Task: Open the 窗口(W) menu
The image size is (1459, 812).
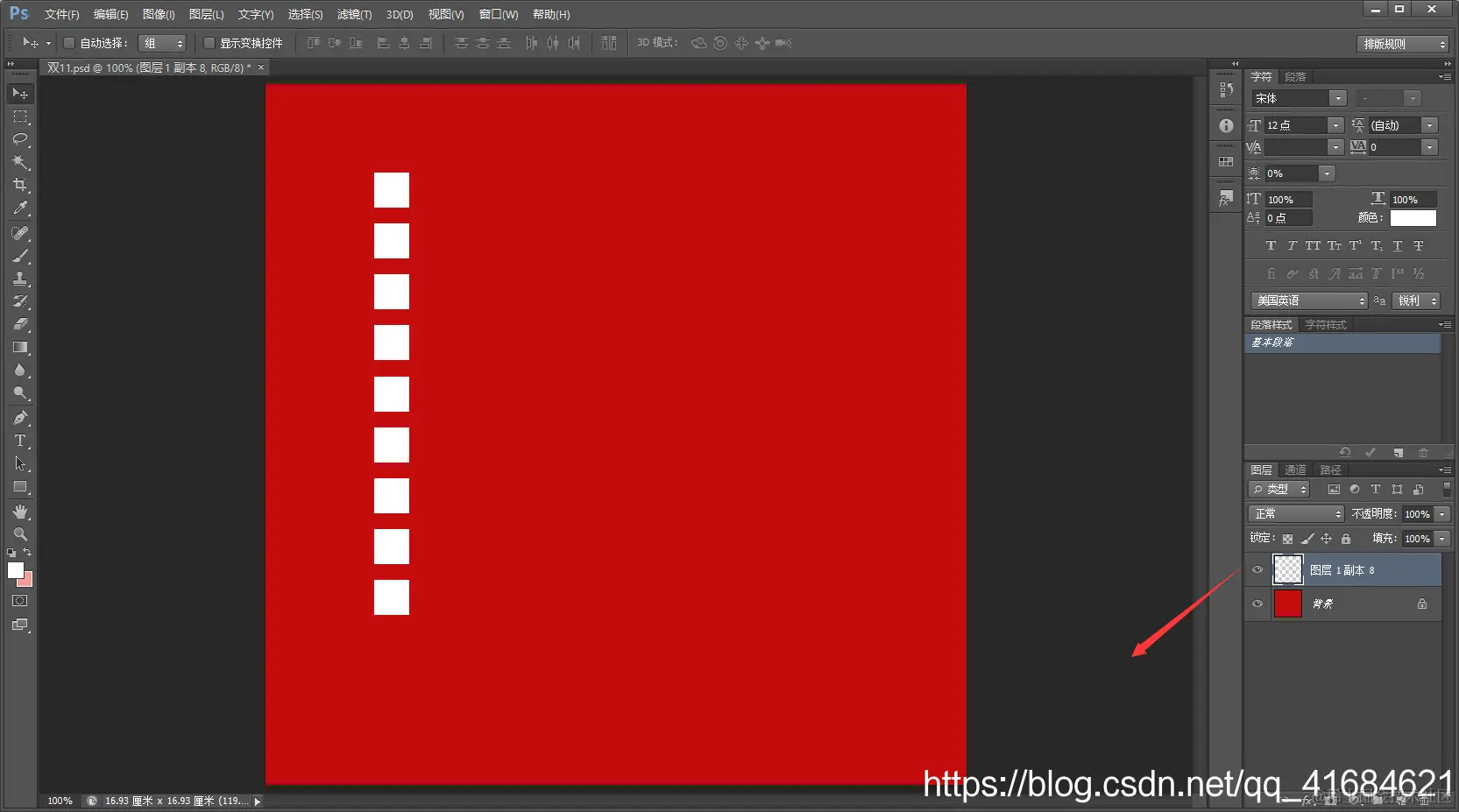Action: (x=499, y=14)
